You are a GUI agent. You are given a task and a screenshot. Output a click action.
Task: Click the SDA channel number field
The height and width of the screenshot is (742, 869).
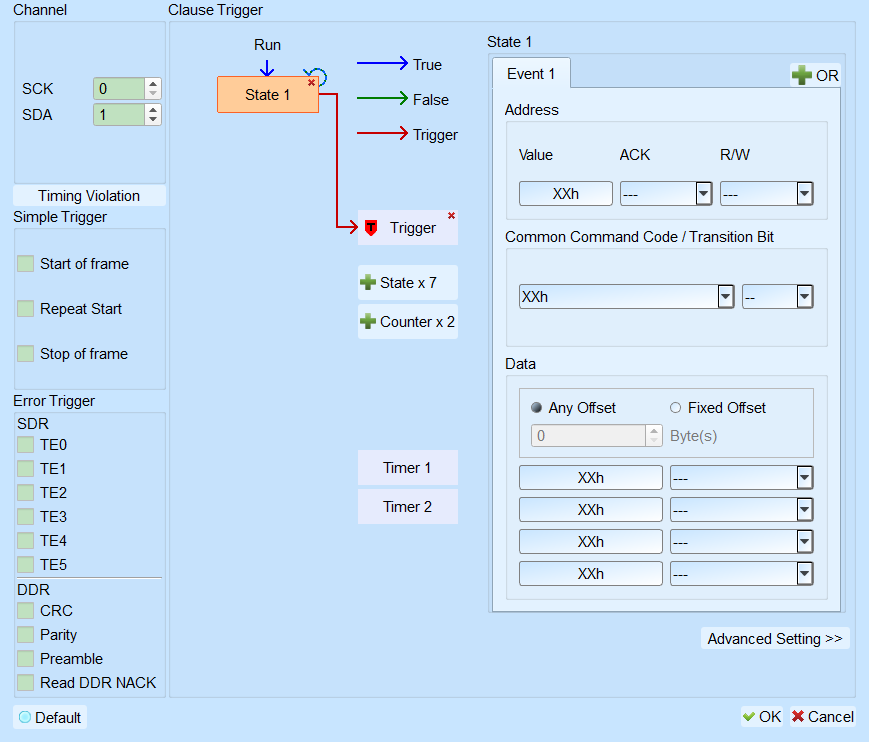click(x=119, y=115)
